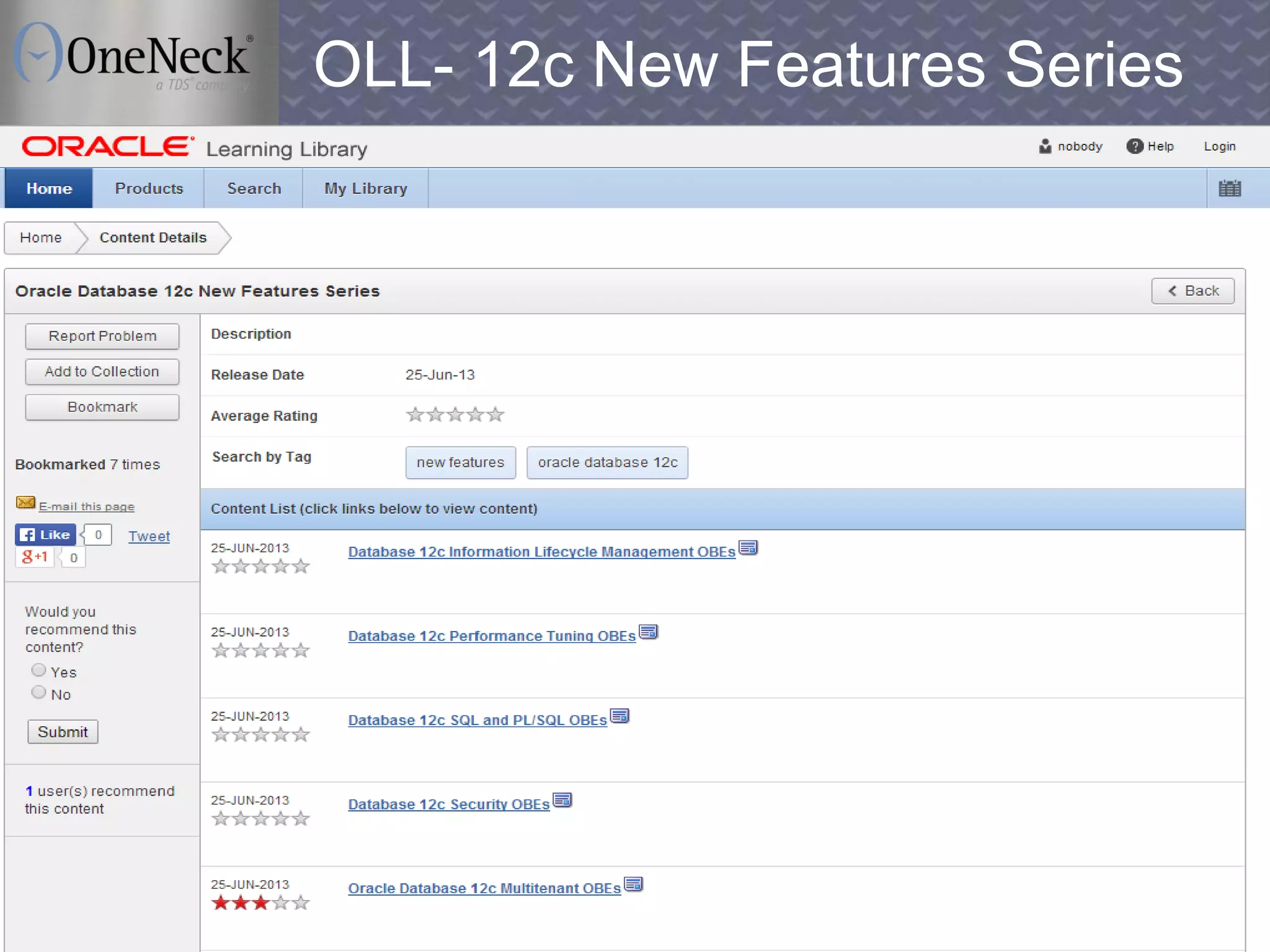Open Database 12c Security OBEs link
1270x952 pixels.
click(449, 804)
